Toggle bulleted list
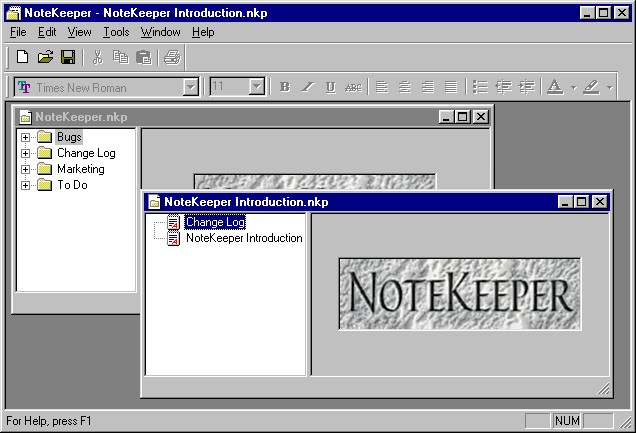Image resolution: width=636 pixels, height=433 pixels. tap(480, 87)
